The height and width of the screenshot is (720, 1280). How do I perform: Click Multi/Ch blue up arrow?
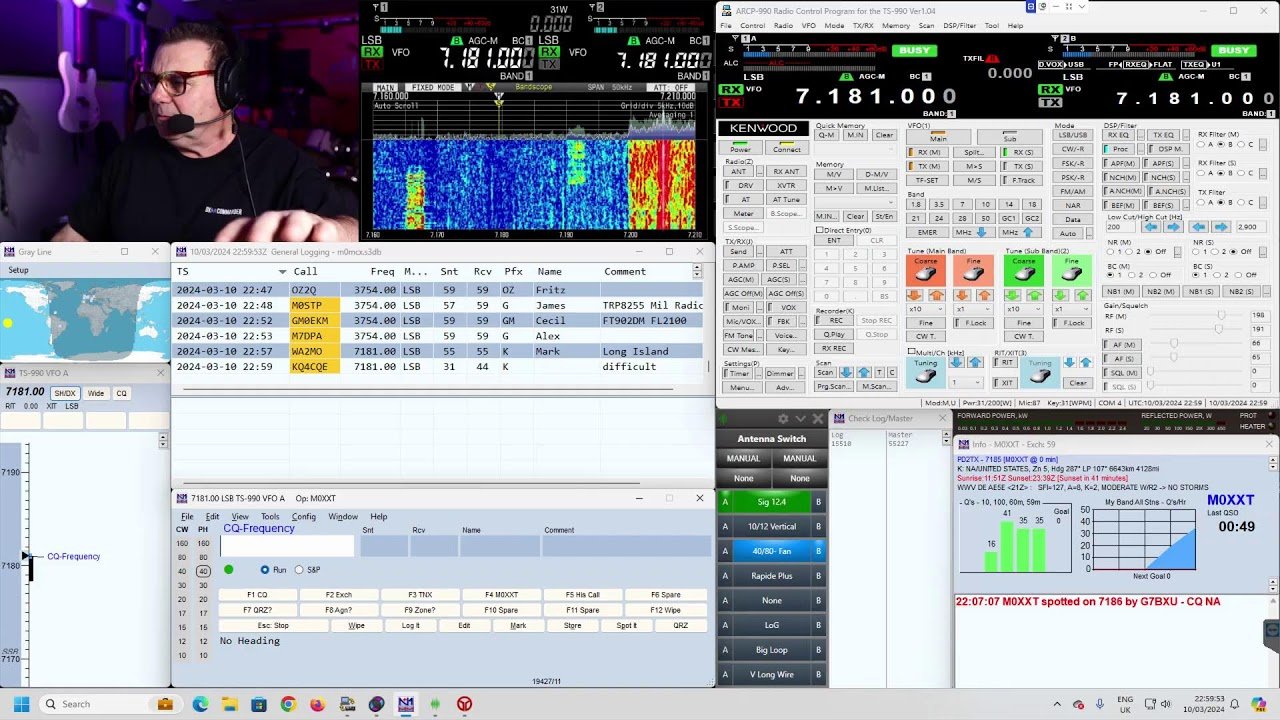975,363
